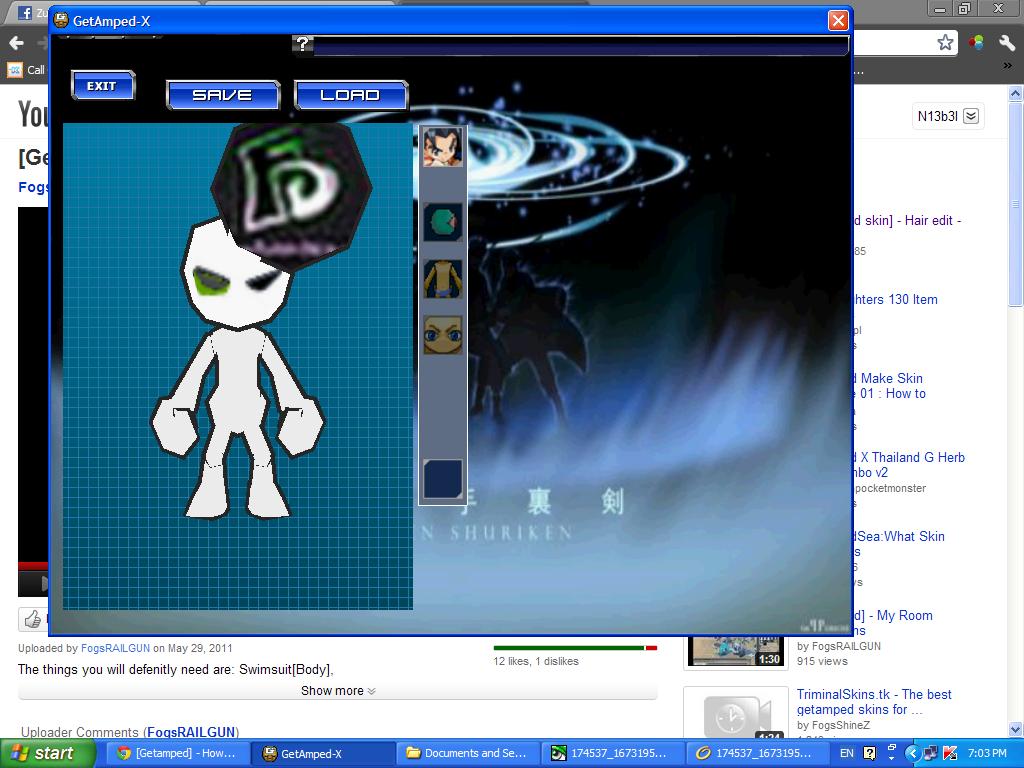Click the network computers tray icon
The height and width of the screenshot is (768, 1024).
[x=931, y=754]
